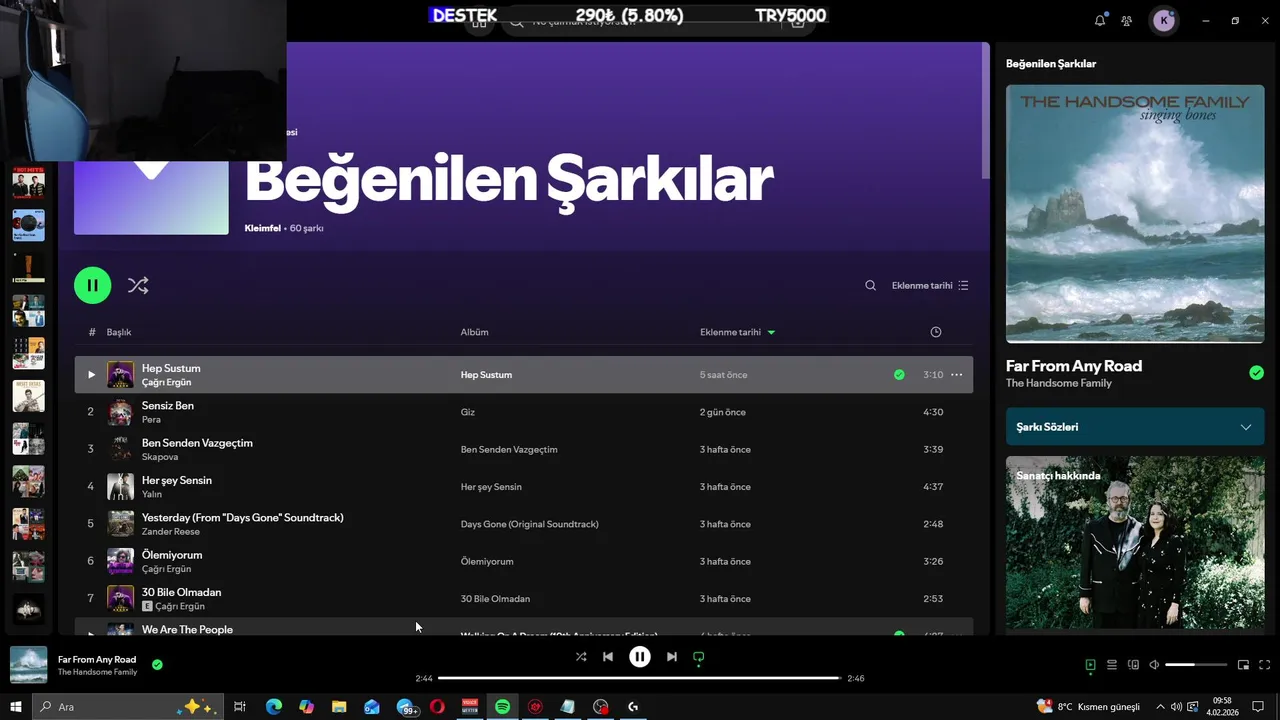Remove Hep Sustum from liked songs checkmark
This screenshot has height=720, width=1280.
(899, 374)
